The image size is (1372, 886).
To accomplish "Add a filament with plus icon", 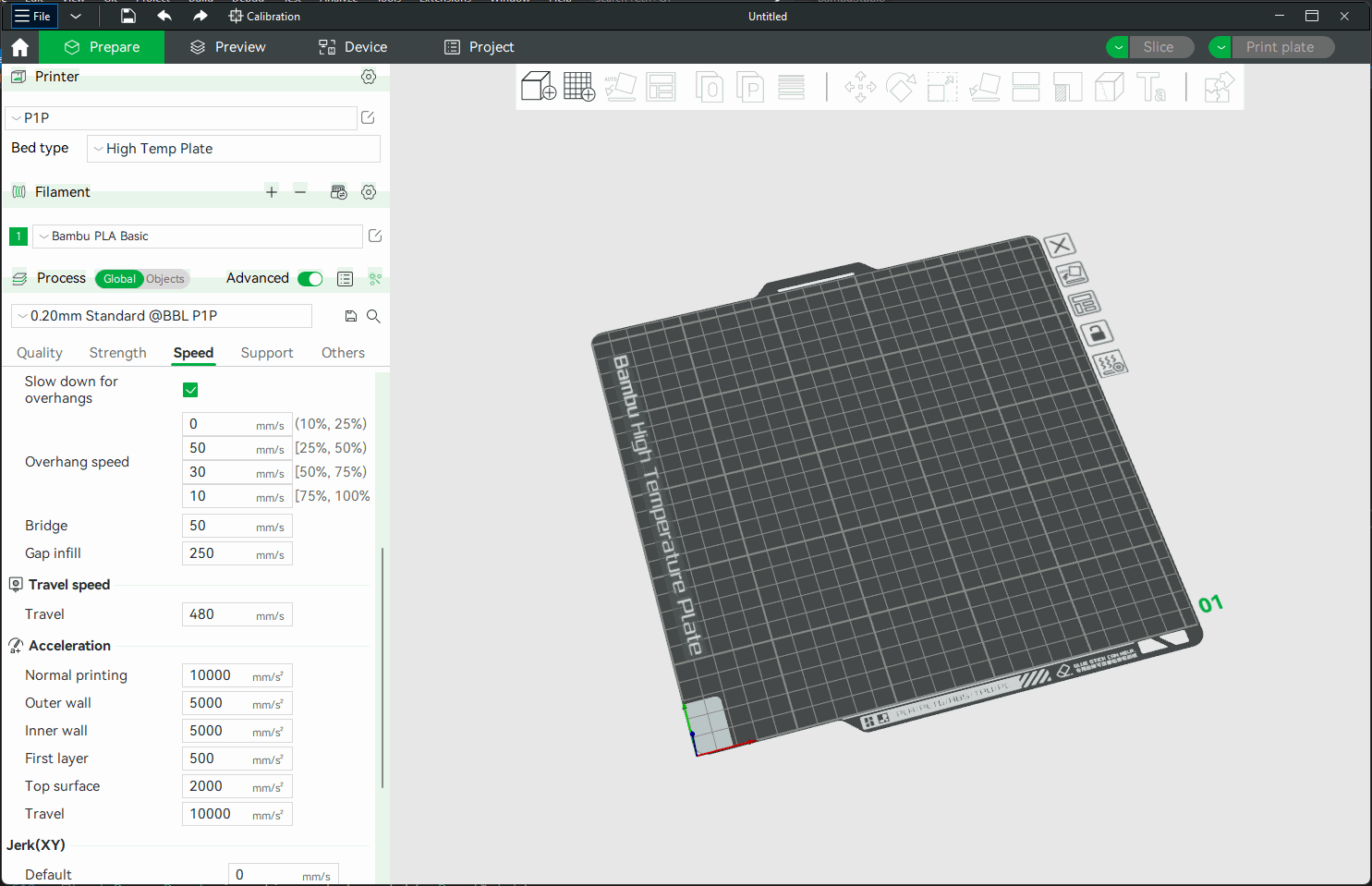I will click(272, 192).
